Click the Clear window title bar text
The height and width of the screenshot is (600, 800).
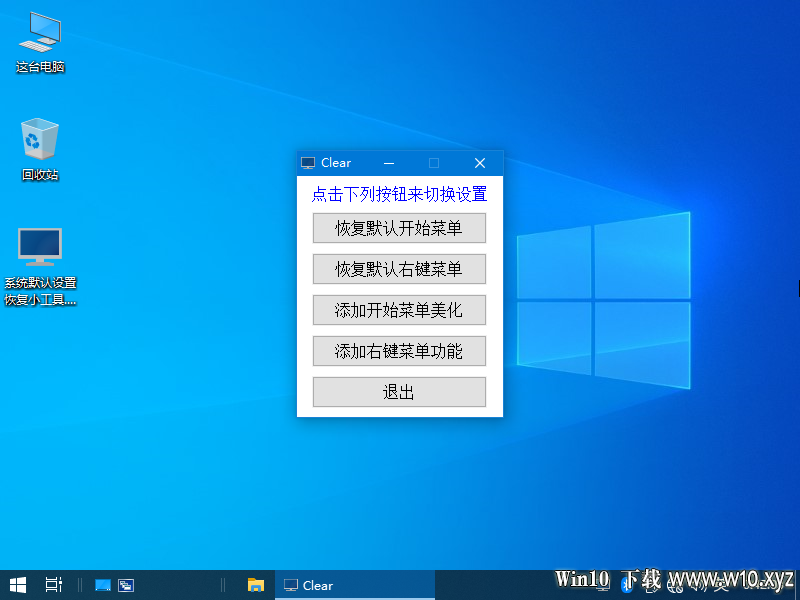[x=336, y=163]
